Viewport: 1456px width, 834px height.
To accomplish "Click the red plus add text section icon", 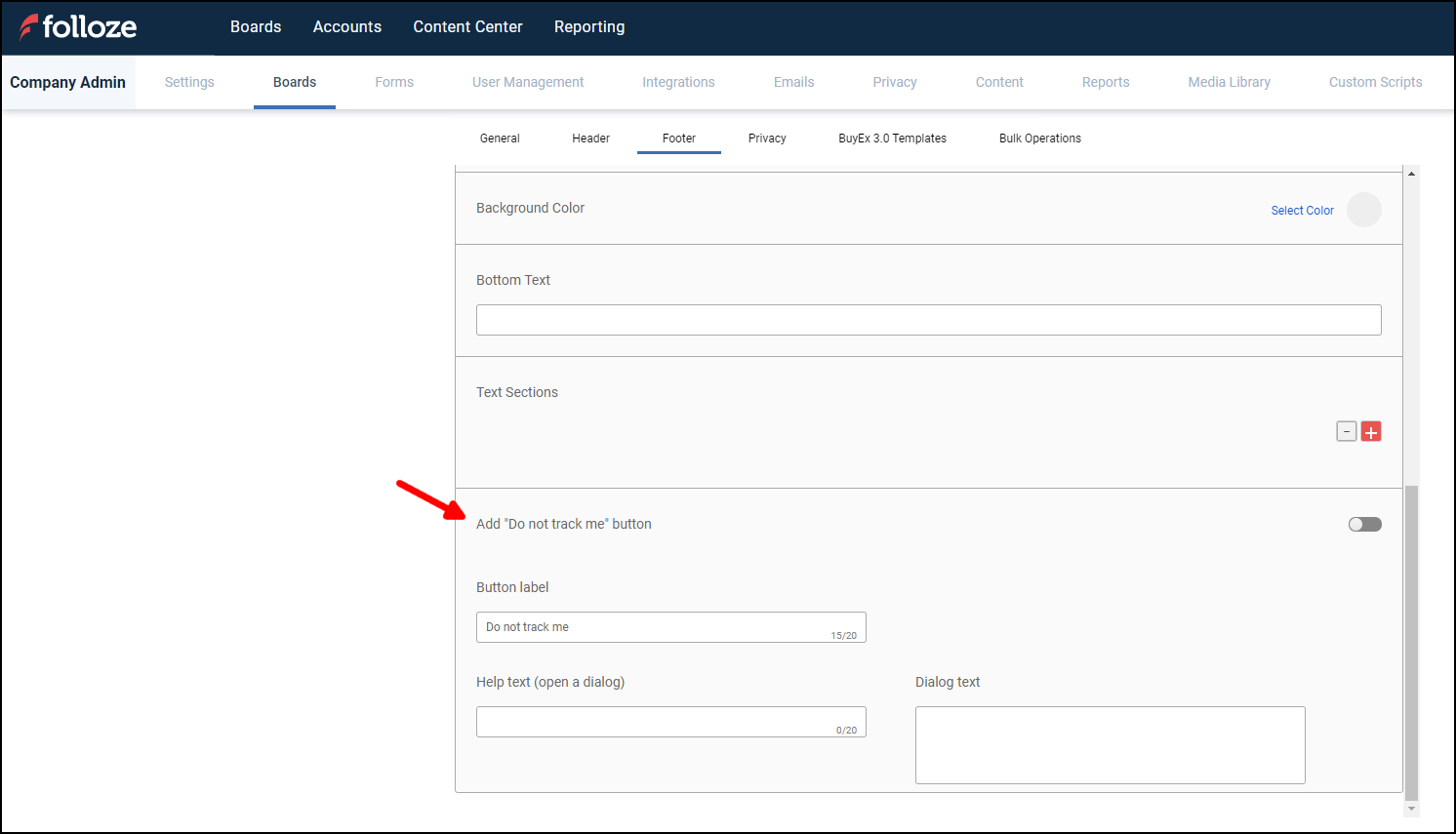I will tap(1371, 432).
